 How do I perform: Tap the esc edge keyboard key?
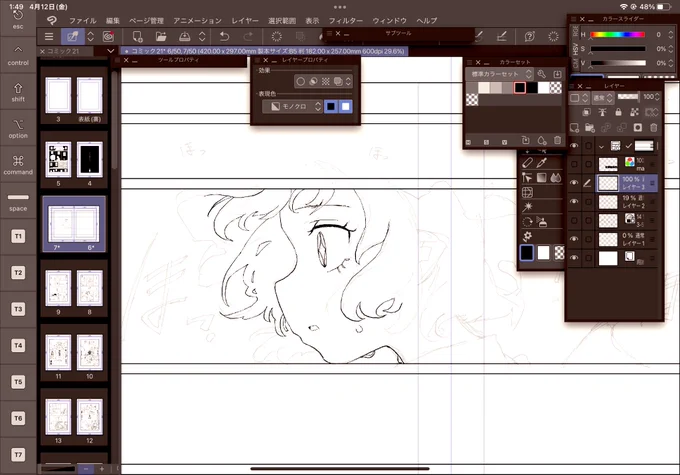(x=18, y=20)
